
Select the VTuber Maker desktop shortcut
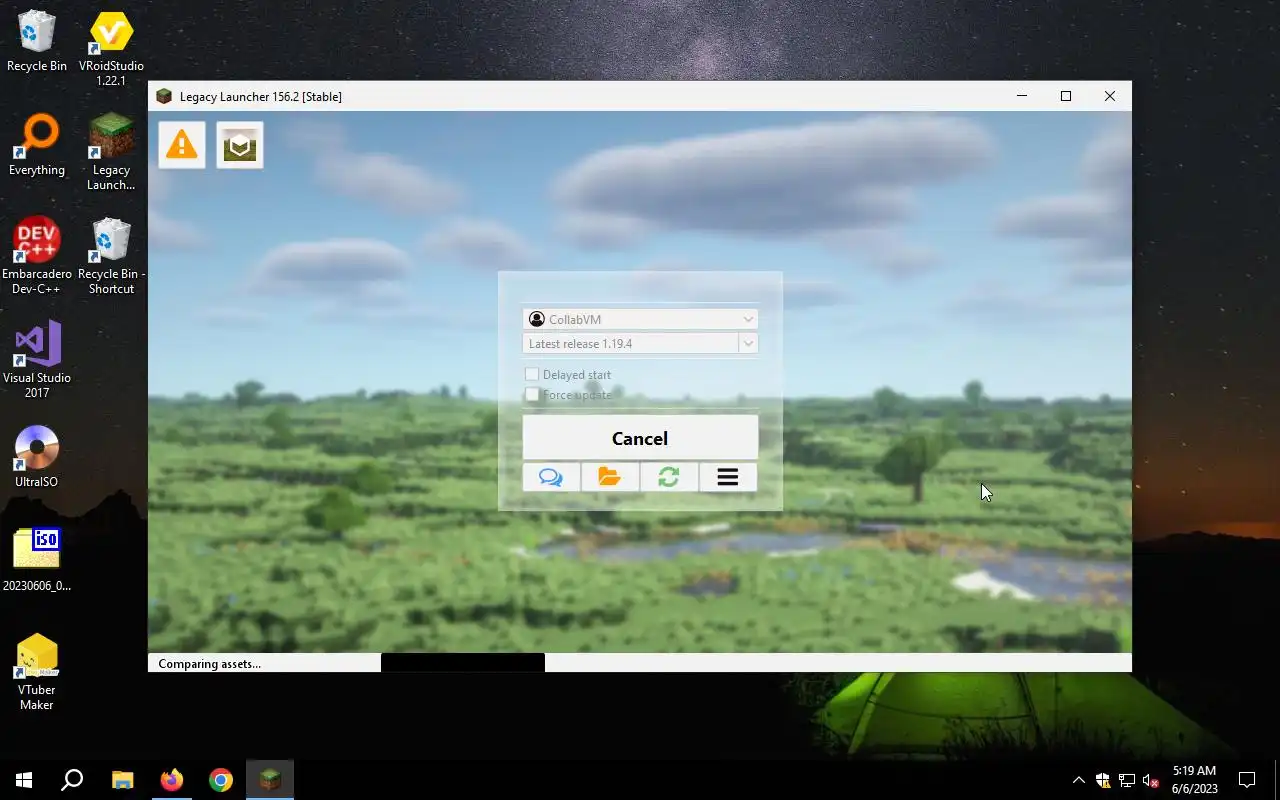tap(37, 672)
